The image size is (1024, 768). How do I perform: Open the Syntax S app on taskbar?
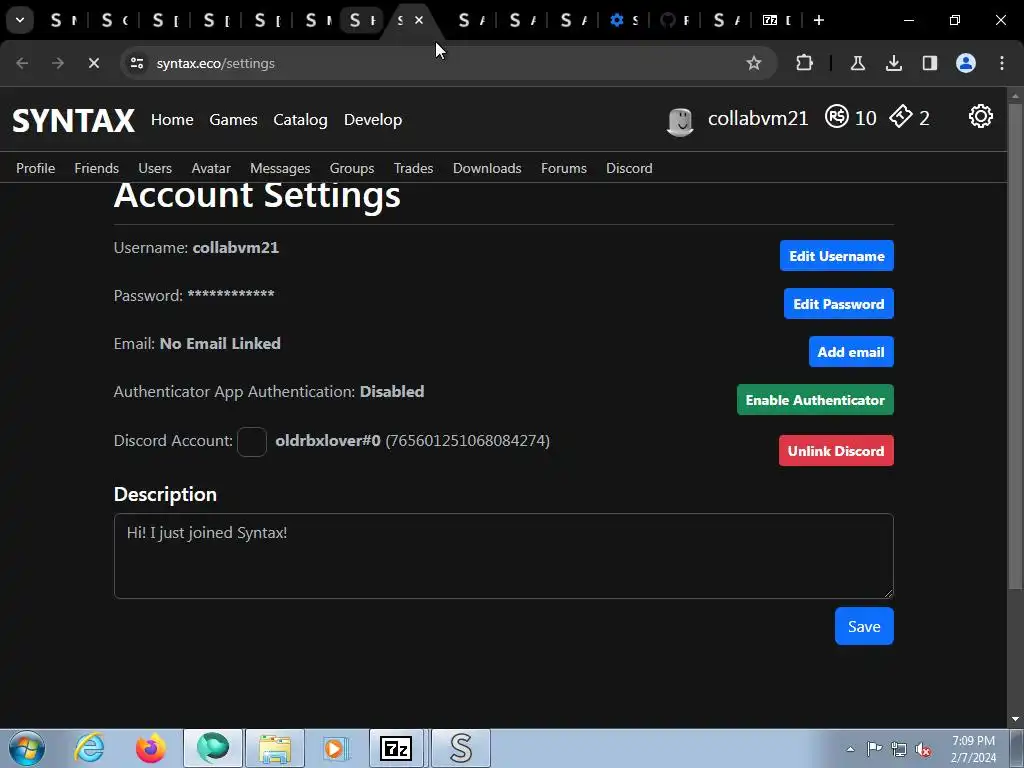460,748
